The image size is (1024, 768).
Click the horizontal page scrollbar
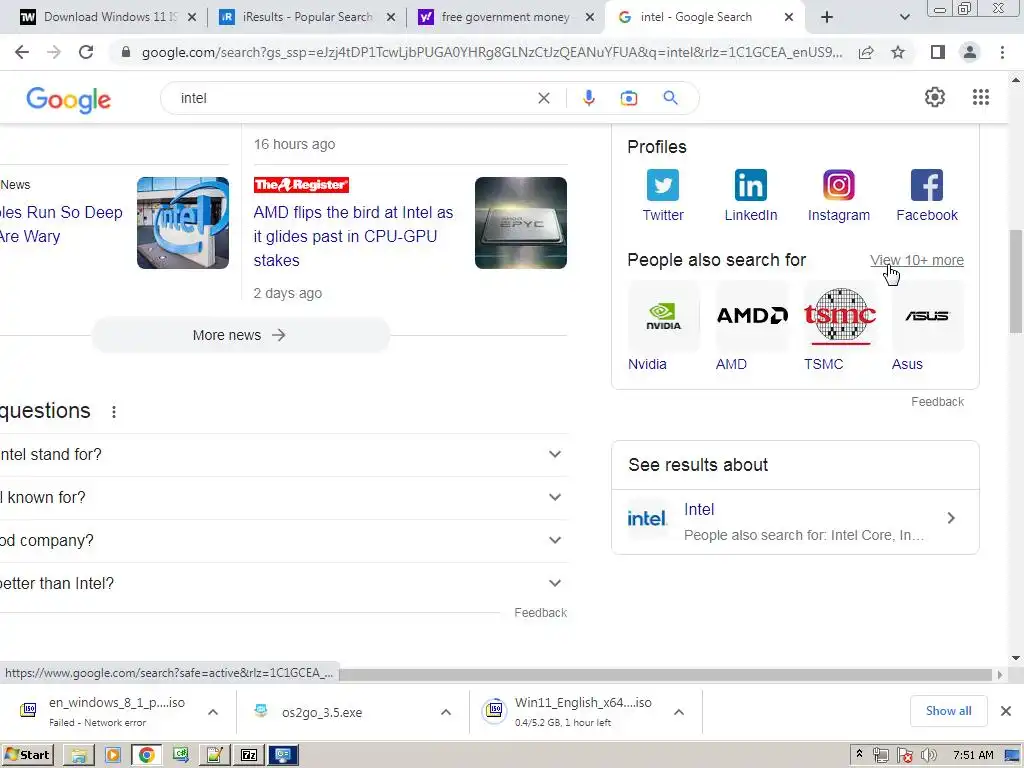pyautogui.click(x=665, y=674)
